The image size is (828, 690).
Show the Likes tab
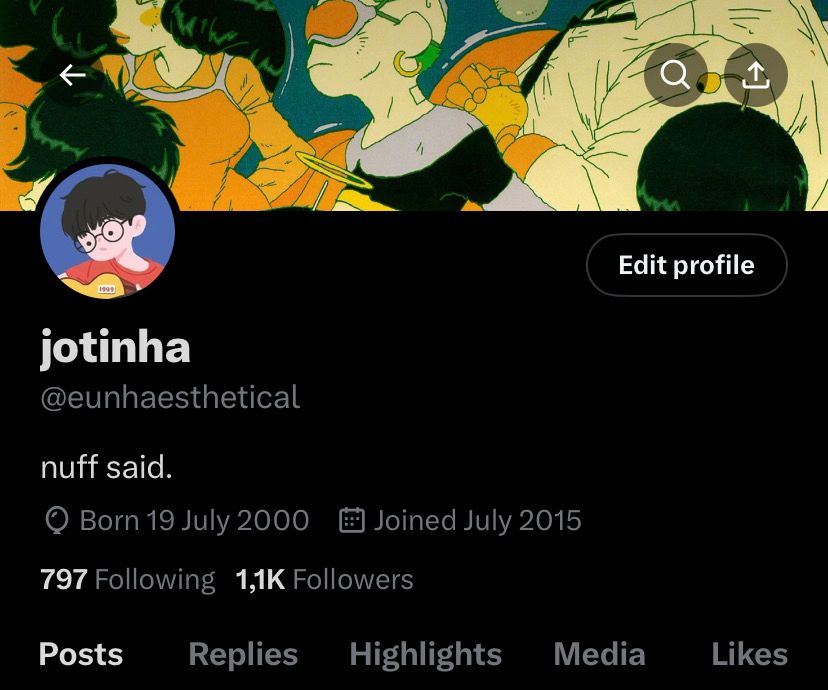click(749, 655)
